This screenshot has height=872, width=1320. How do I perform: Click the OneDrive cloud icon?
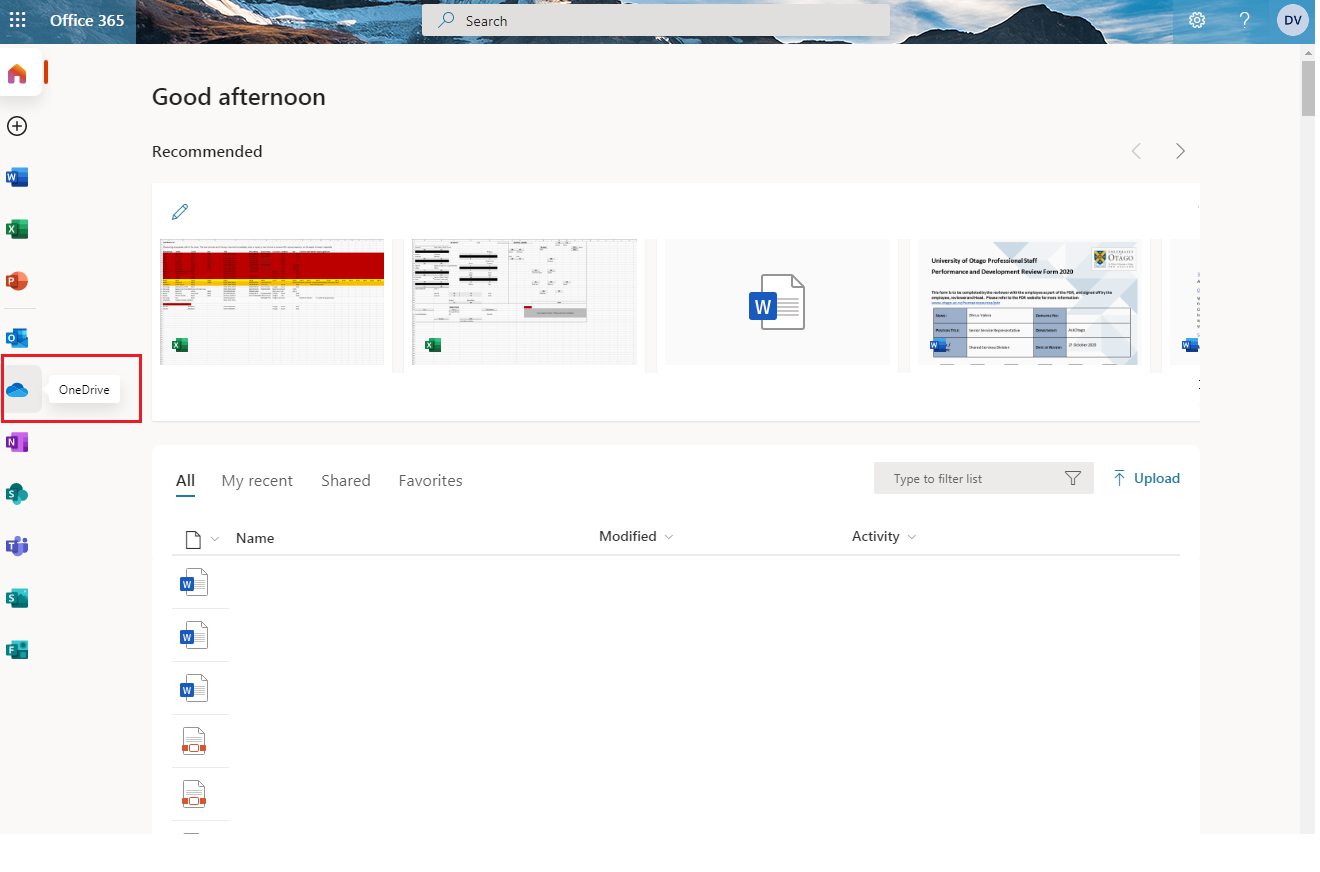pyautogui.click(x=17, y=390)
